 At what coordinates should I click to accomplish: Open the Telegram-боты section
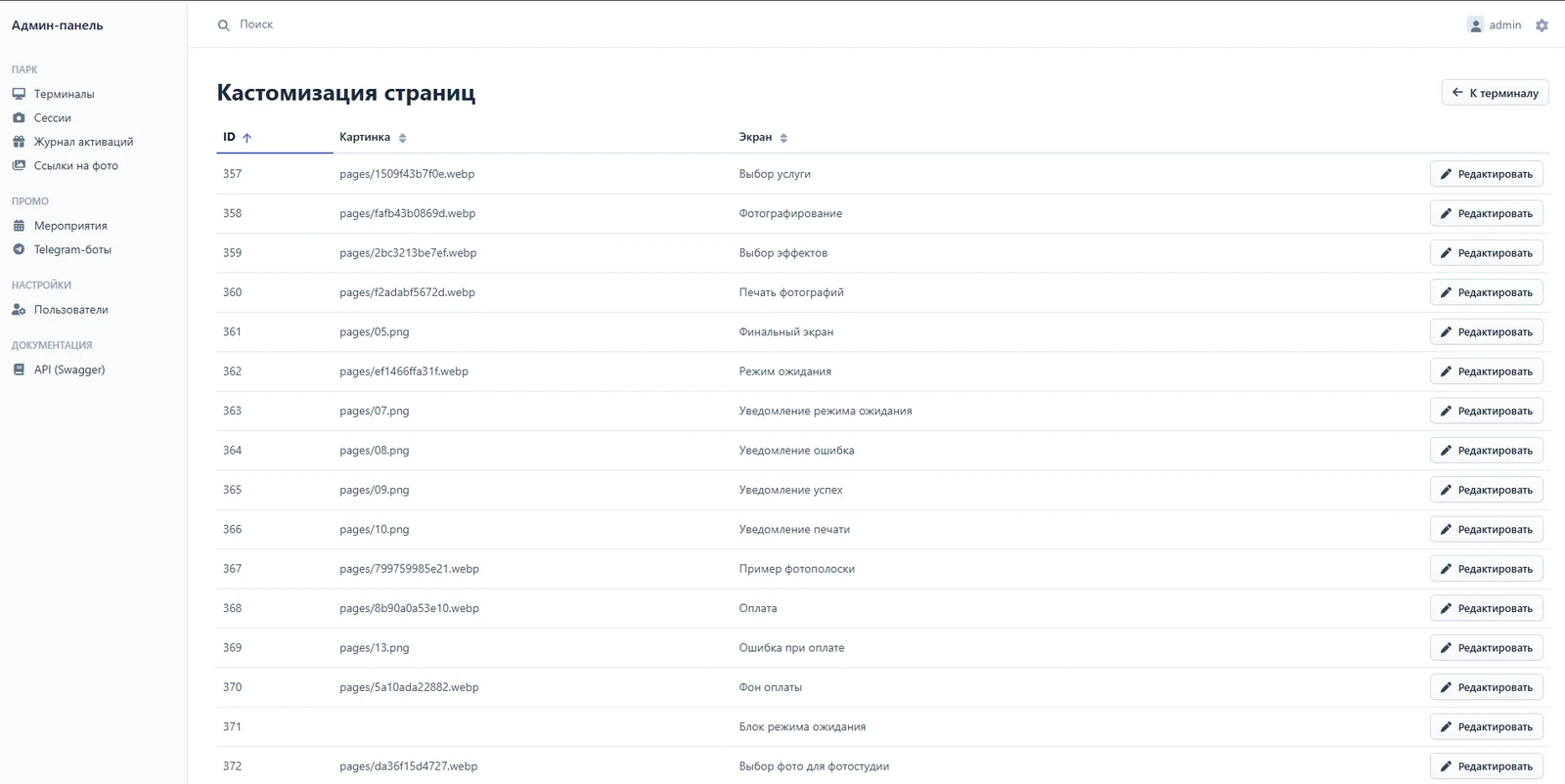pos(72,249)
